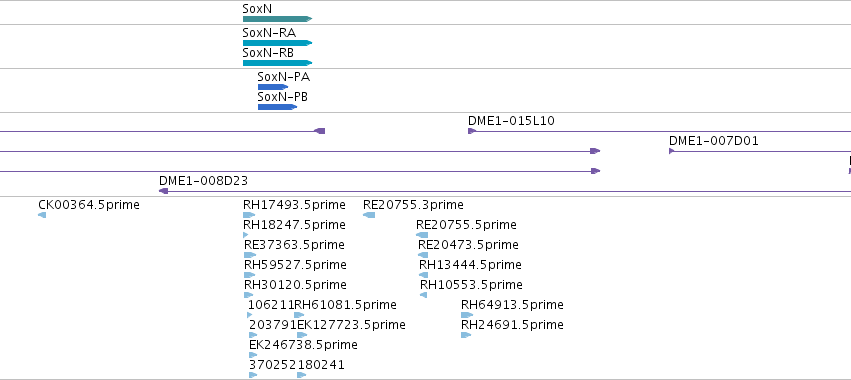Select the DME1-007D01 start arrow marker
This screenshot has height=380, width=851.
click(x=671, y=151)
